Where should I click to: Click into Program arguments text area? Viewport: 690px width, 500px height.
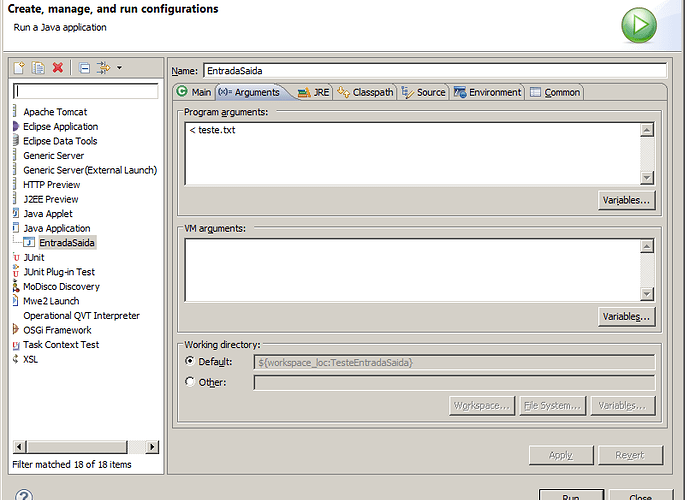[412, 154]
